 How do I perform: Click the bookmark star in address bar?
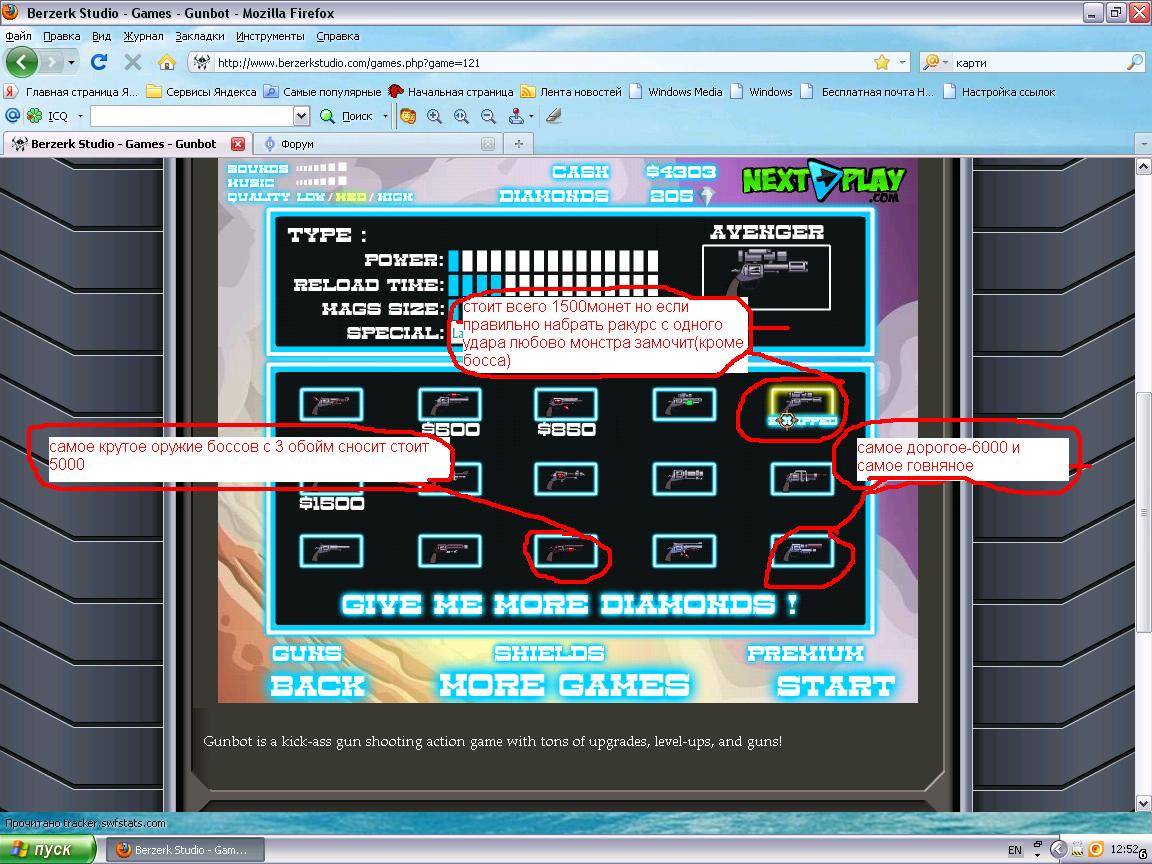882,62
